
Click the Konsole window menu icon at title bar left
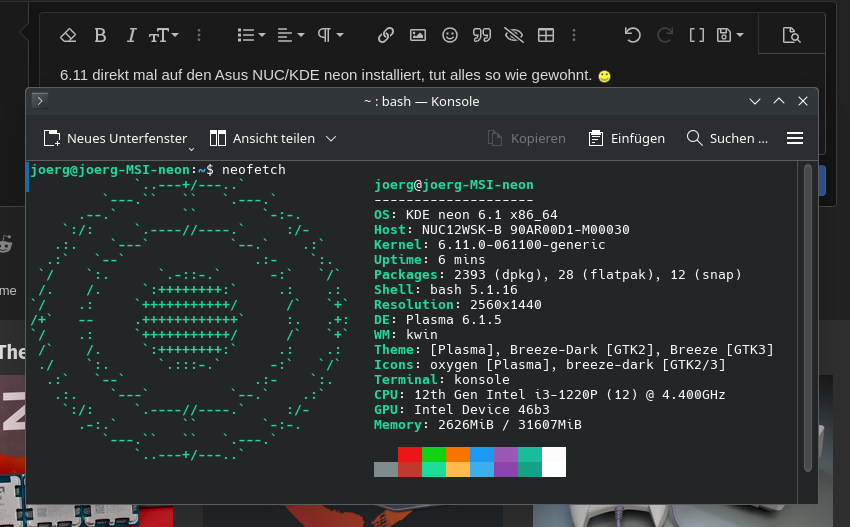40,101
